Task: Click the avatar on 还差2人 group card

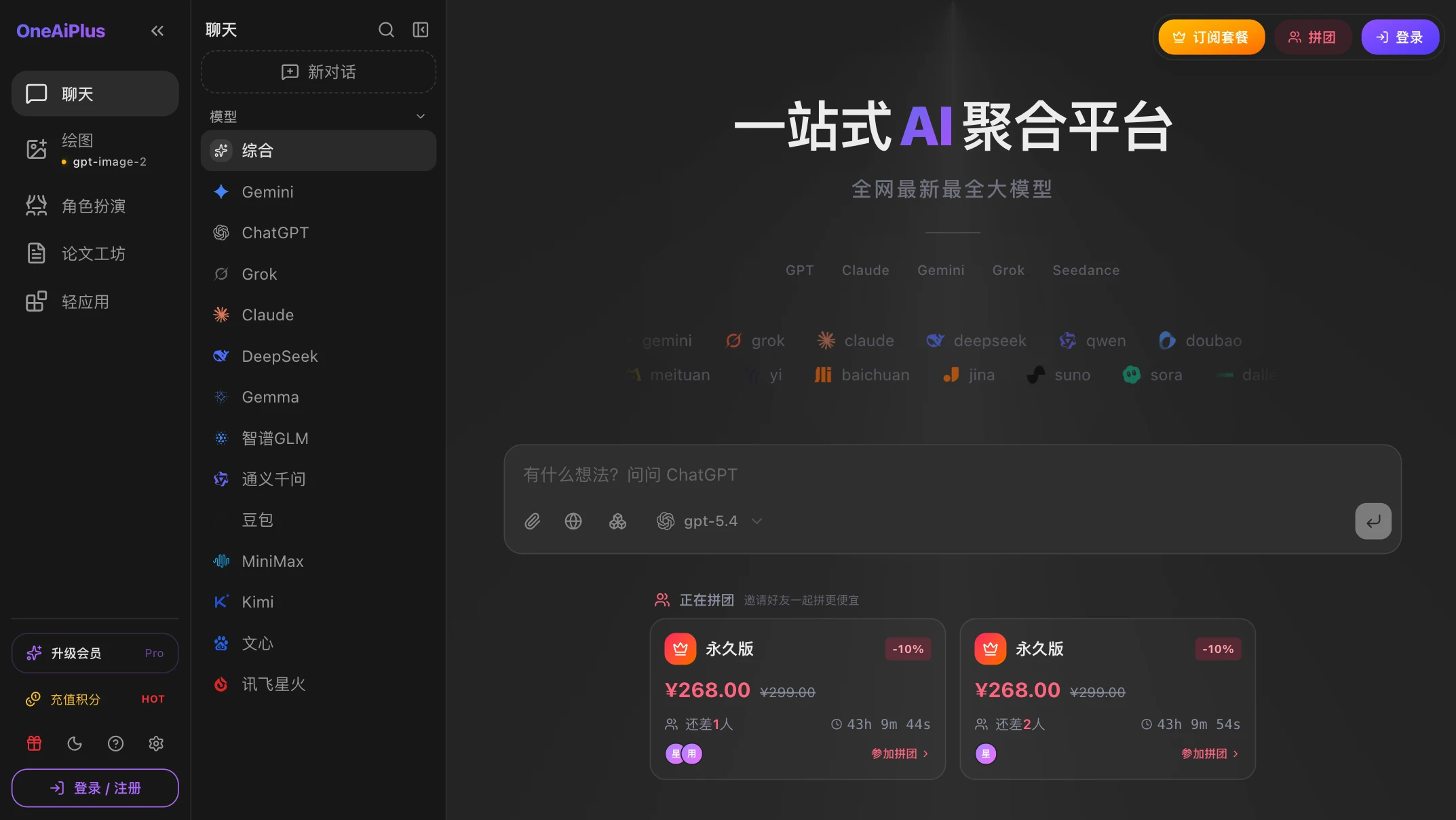Action: (x=986, y=753)
